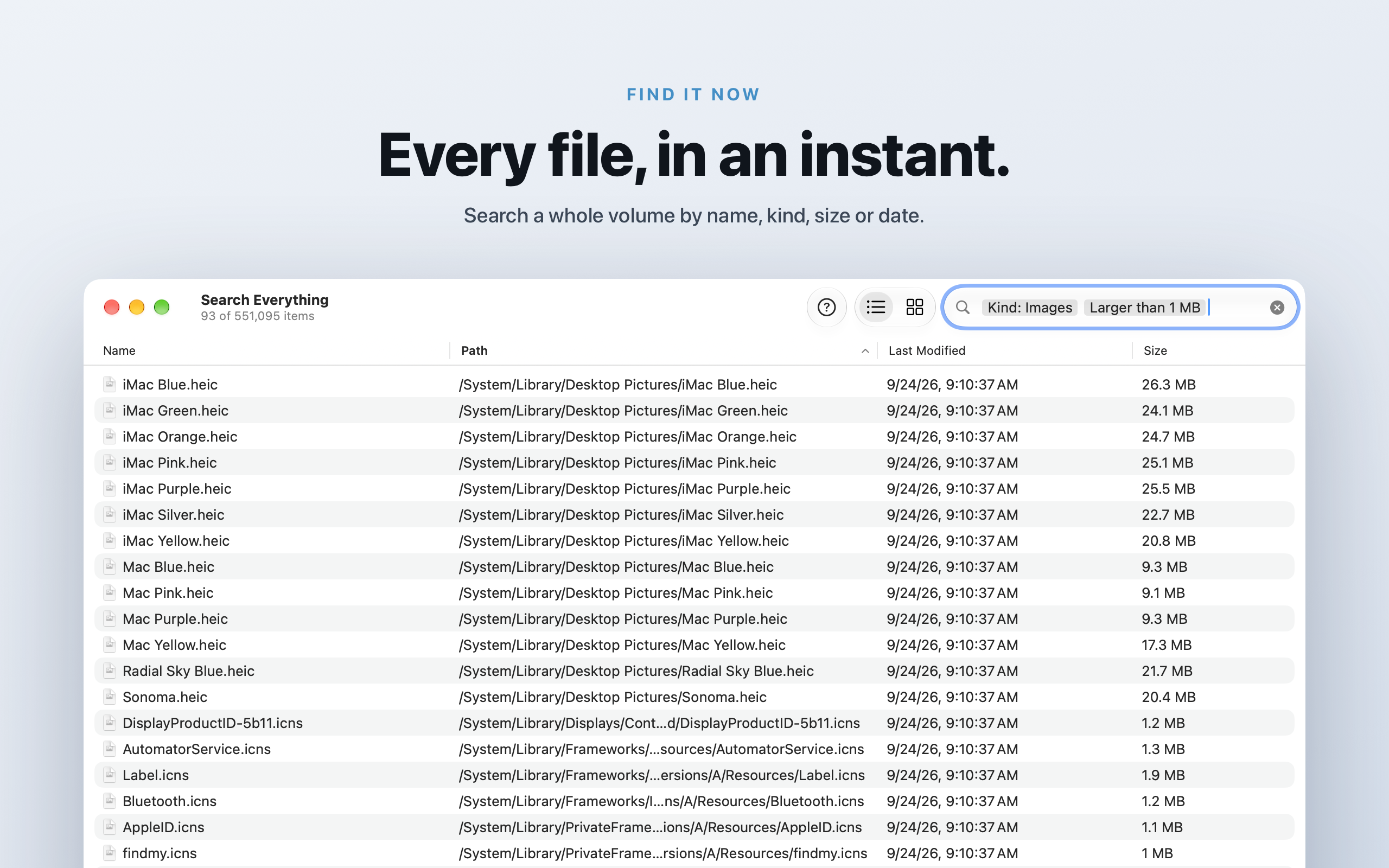Select the iMac Orange.heic file name
This screenshot has height=868, width=1389.
pos(180,437)
